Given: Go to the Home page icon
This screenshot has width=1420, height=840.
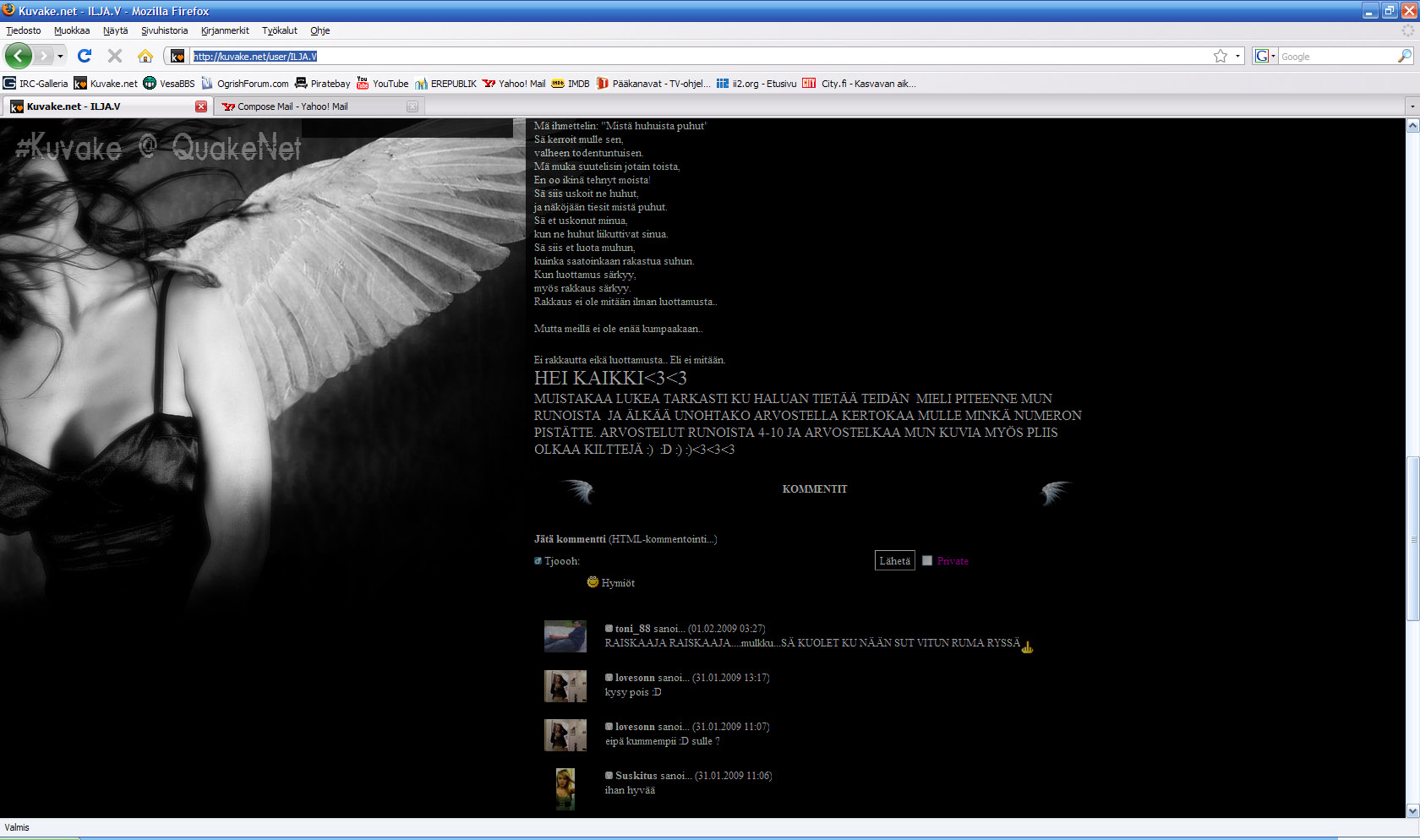Looking at the screenshot, I should (x=145, y=56).
